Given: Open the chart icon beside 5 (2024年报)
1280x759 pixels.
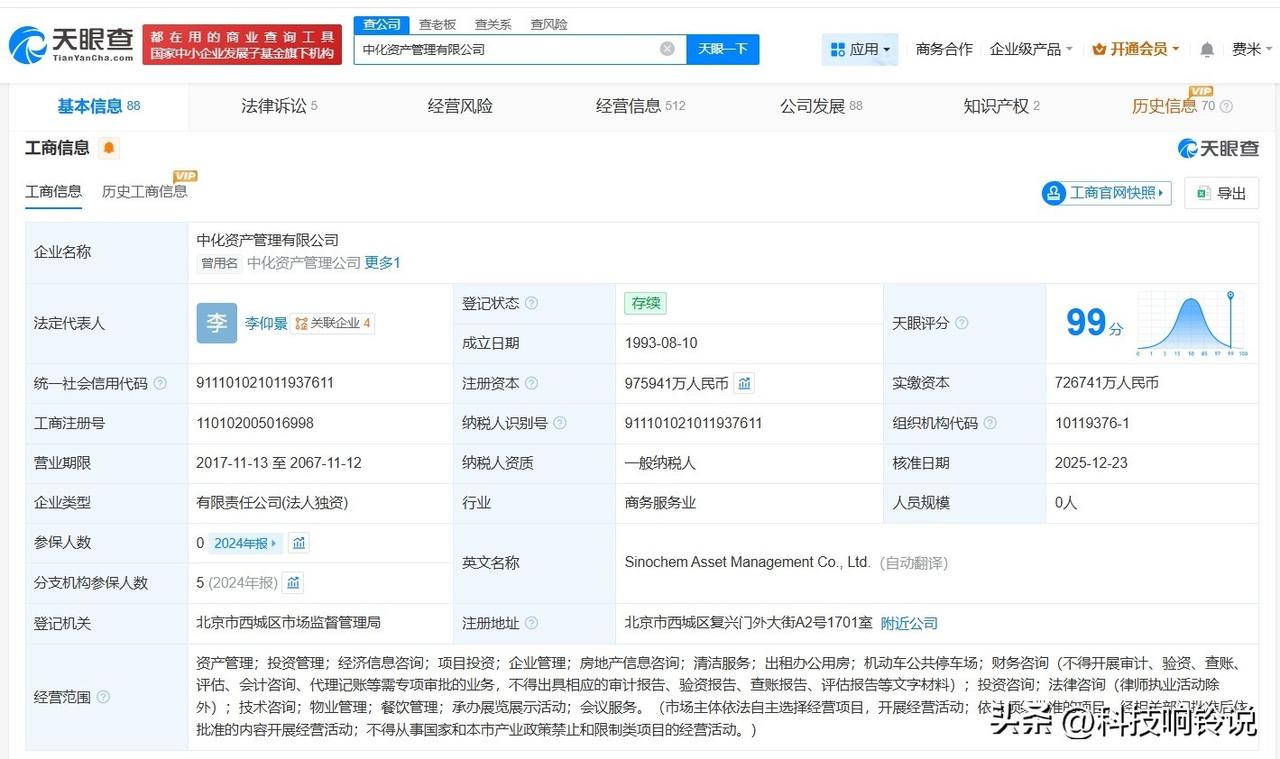Looking at the screenshot, I should click(293, 583).
